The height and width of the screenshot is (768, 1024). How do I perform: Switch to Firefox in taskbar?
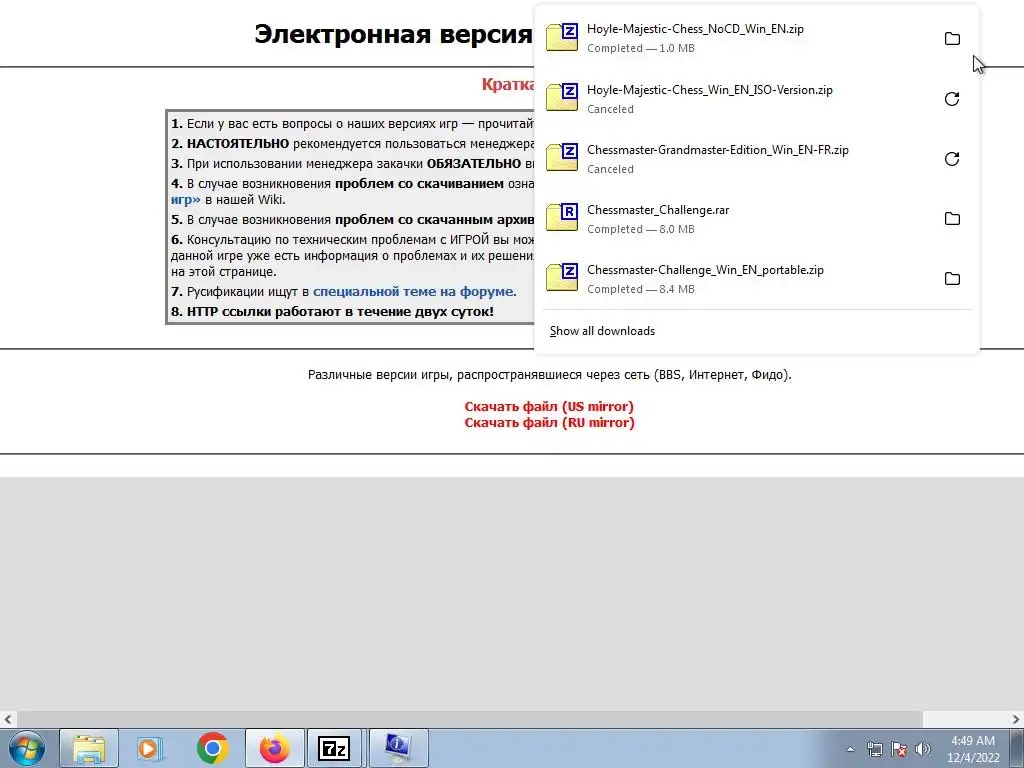pyautogui.click(x=274, y=748)
